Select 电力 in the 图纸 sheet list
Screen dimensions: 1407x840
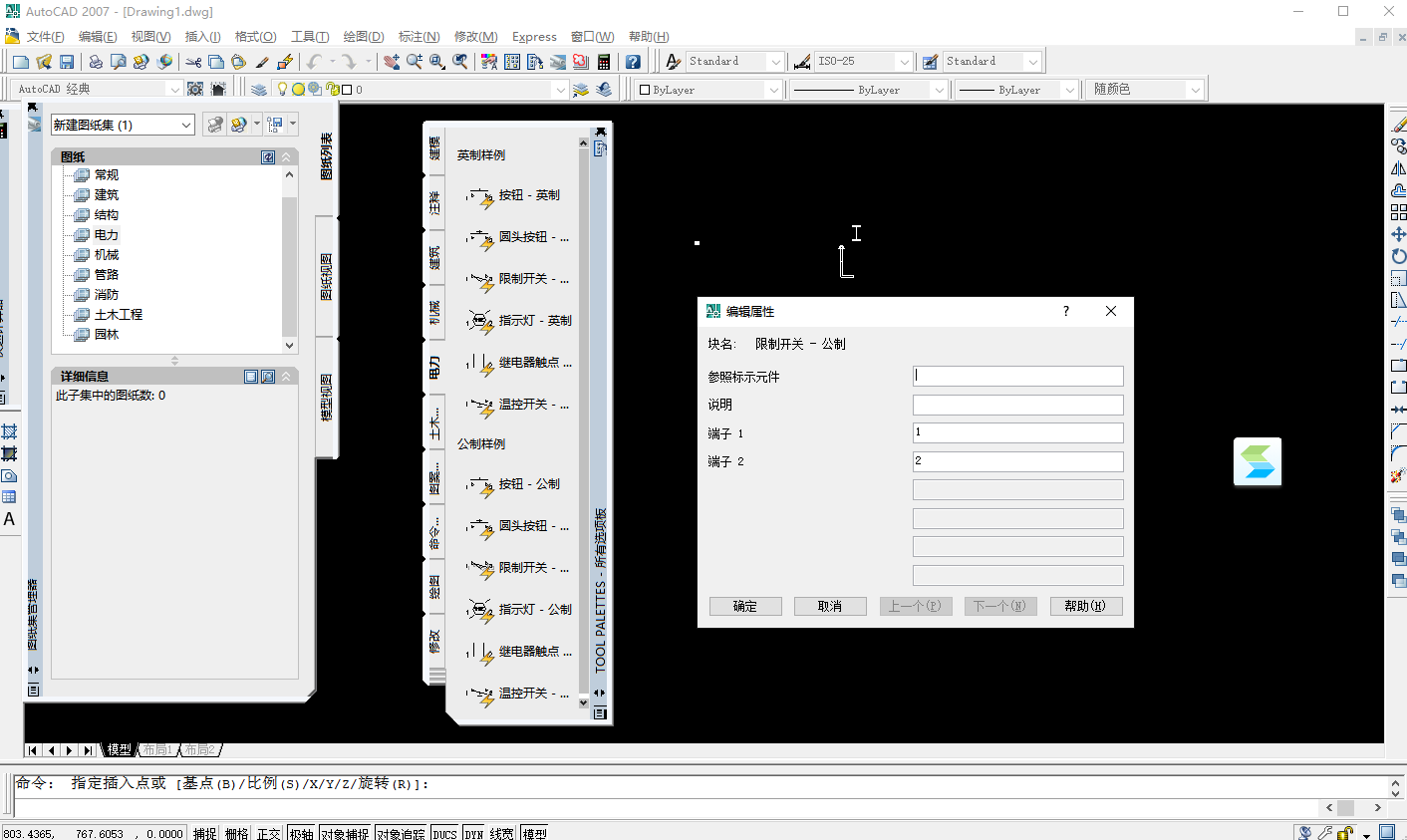pos(107,235)
